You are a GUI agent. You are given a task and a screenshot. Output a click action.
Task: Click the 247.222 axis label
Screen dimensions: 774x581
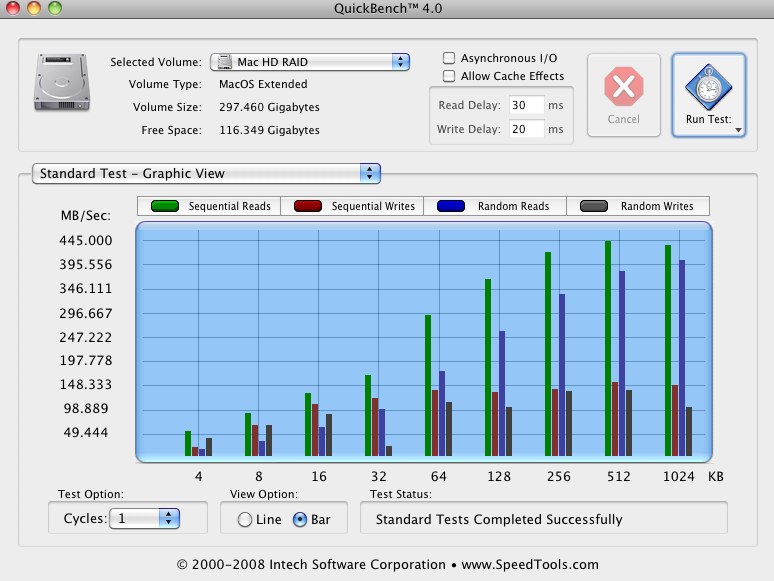point(86,337)
